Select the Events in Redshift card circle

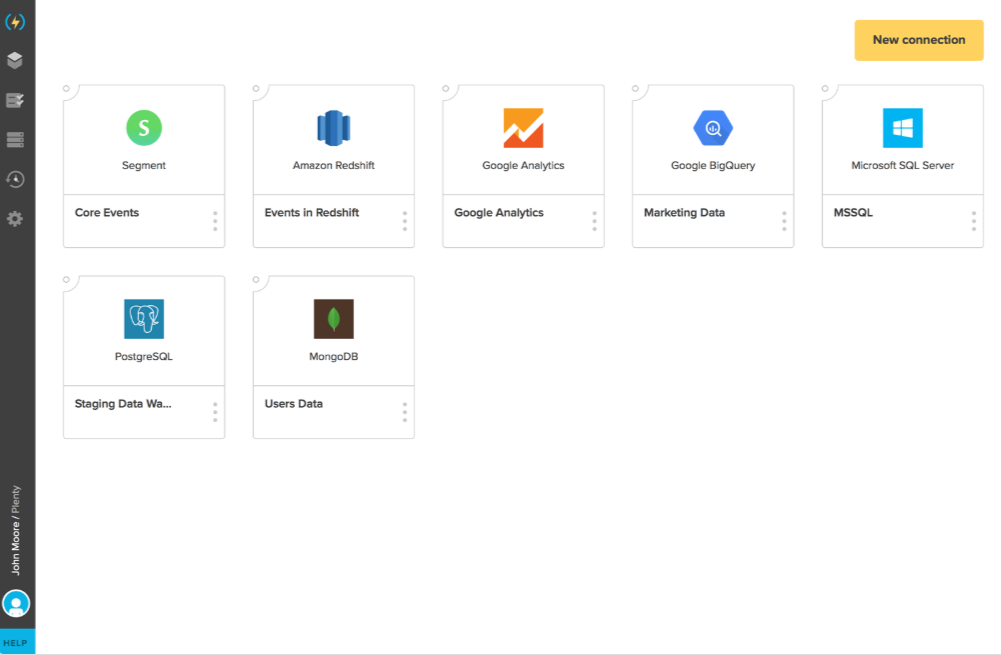click(x=256, y=89)
